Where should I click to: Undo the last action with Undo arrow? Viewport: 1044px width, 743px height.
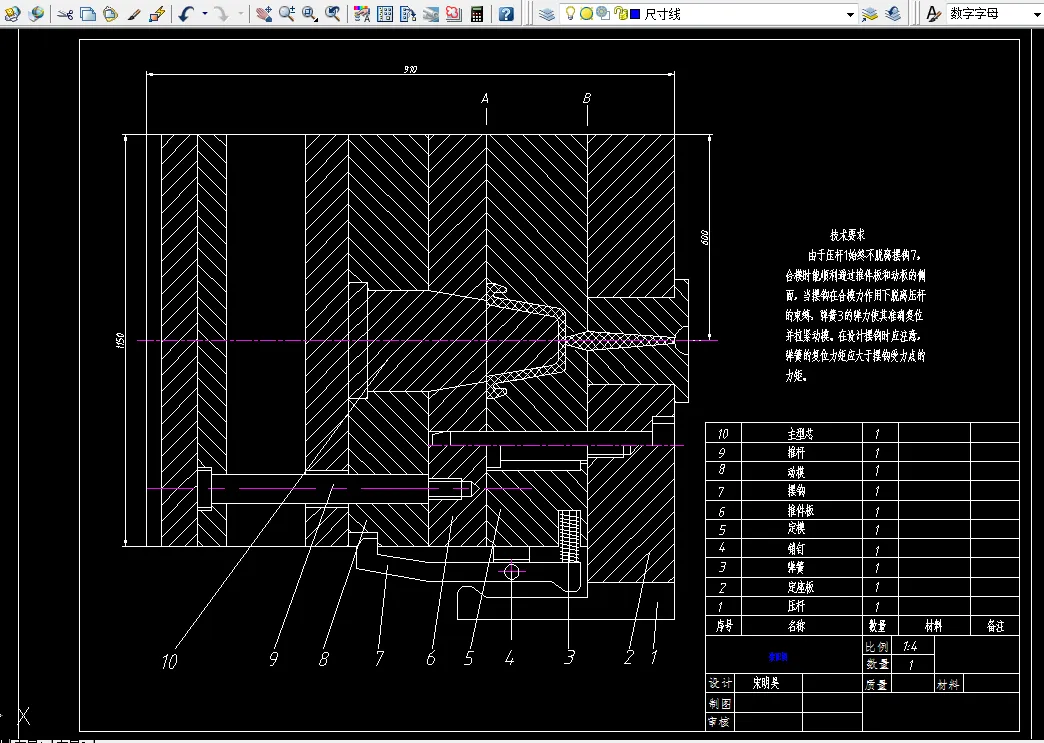point(186,13)
